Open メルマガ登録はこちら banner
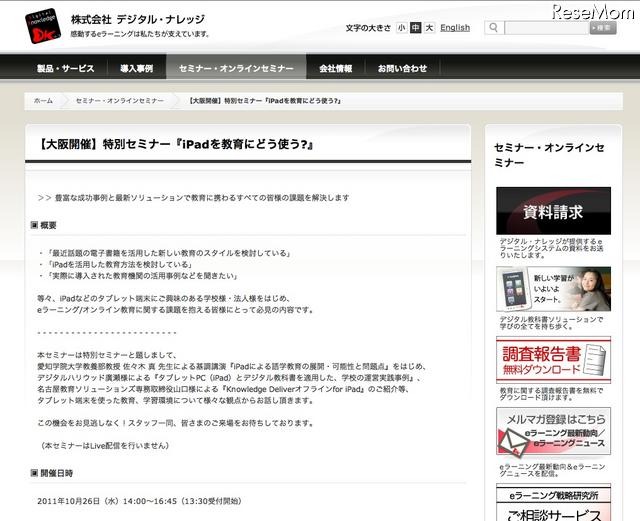Viewport: 640px width, 521px height. [553, 431]
